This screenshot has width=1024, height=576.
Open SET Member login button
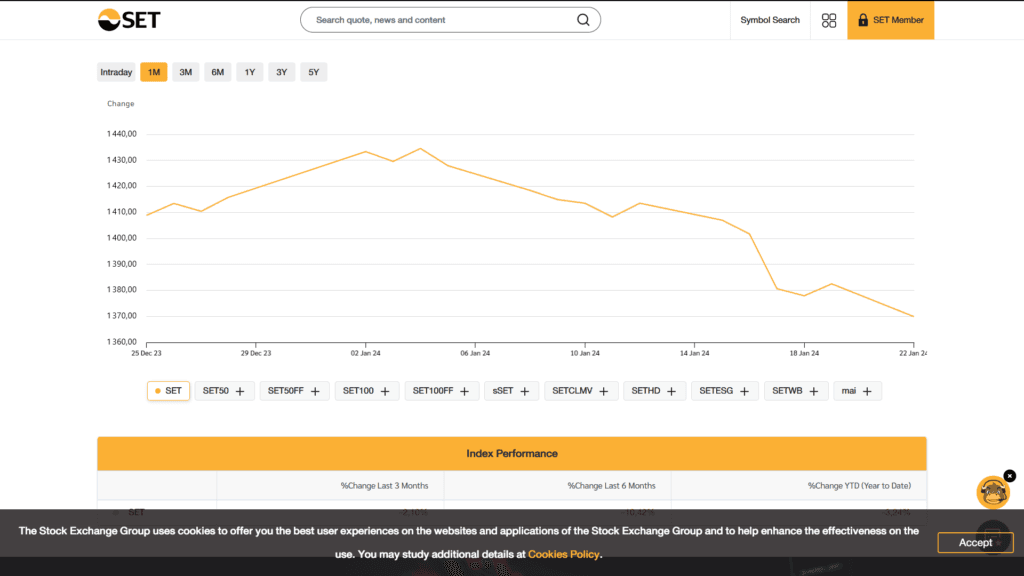(891, 20)
